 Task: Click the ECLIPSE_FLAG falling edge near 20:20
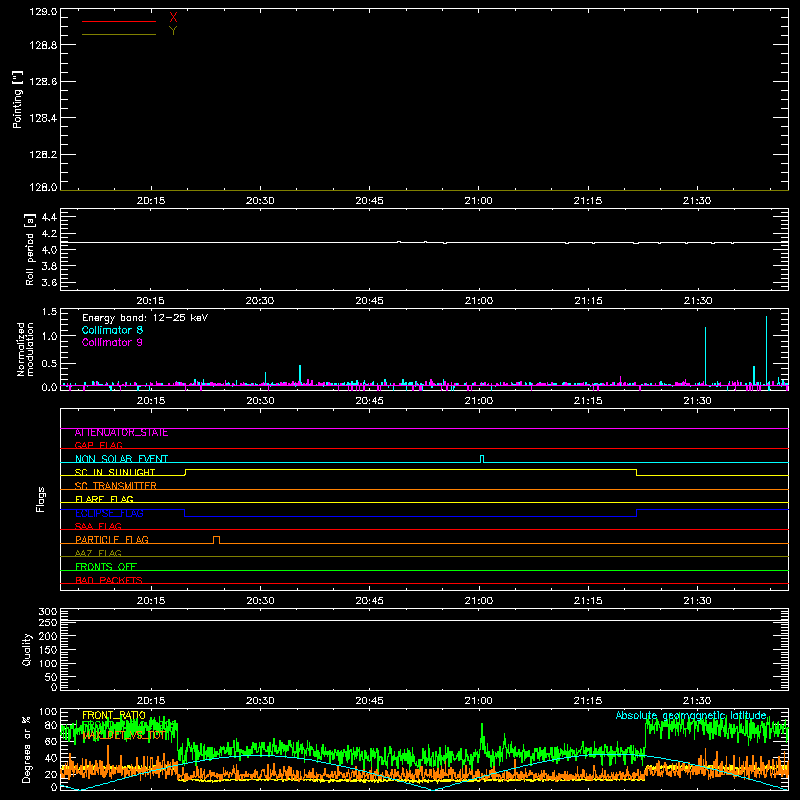(x=185, y=513)
